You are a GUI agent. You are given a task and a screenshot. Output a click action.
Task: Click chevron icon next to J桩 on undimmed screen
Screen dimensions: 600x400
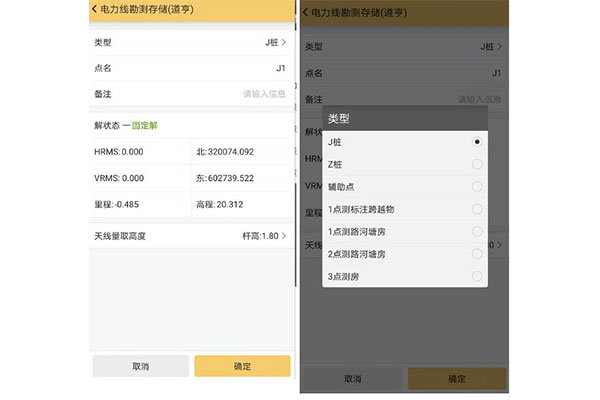284,43
